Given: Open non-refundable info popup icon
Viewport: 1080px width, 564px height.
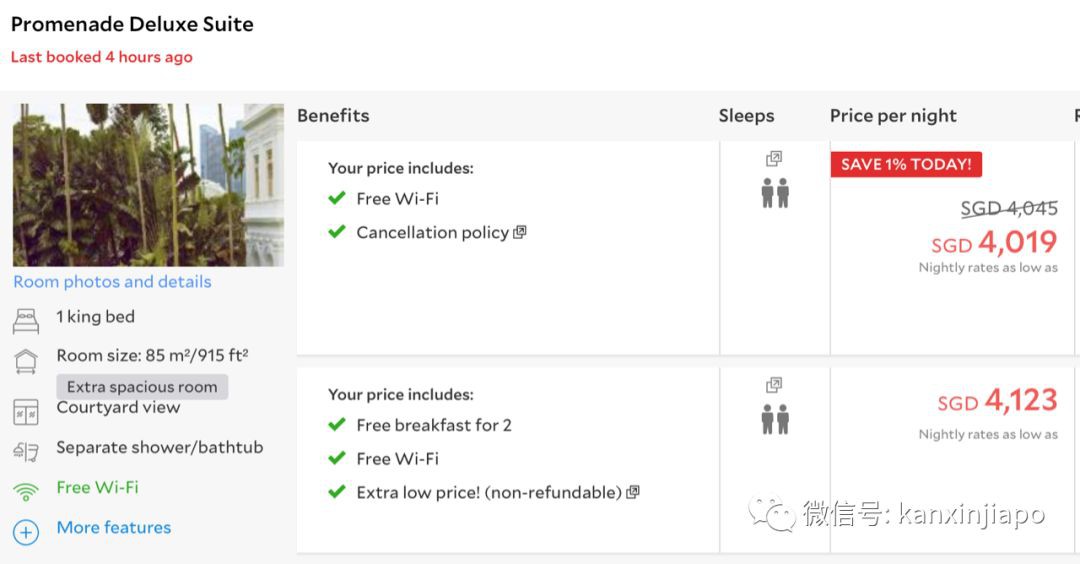Looking at the screenshot, I should pos(632,492).
